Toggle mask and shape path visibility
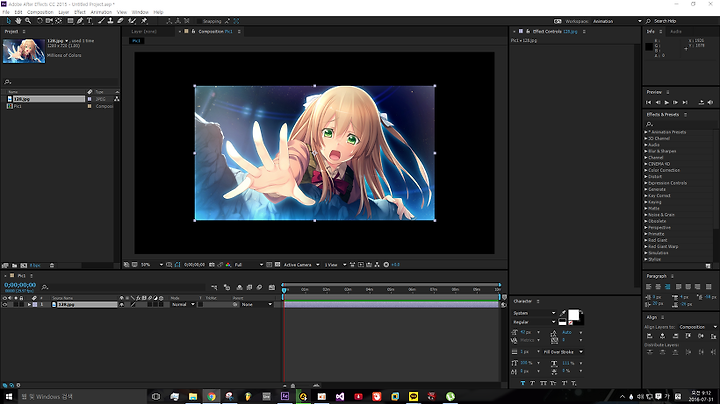The height and width of the screenshot is (404, 720). [x=177, y=265]
